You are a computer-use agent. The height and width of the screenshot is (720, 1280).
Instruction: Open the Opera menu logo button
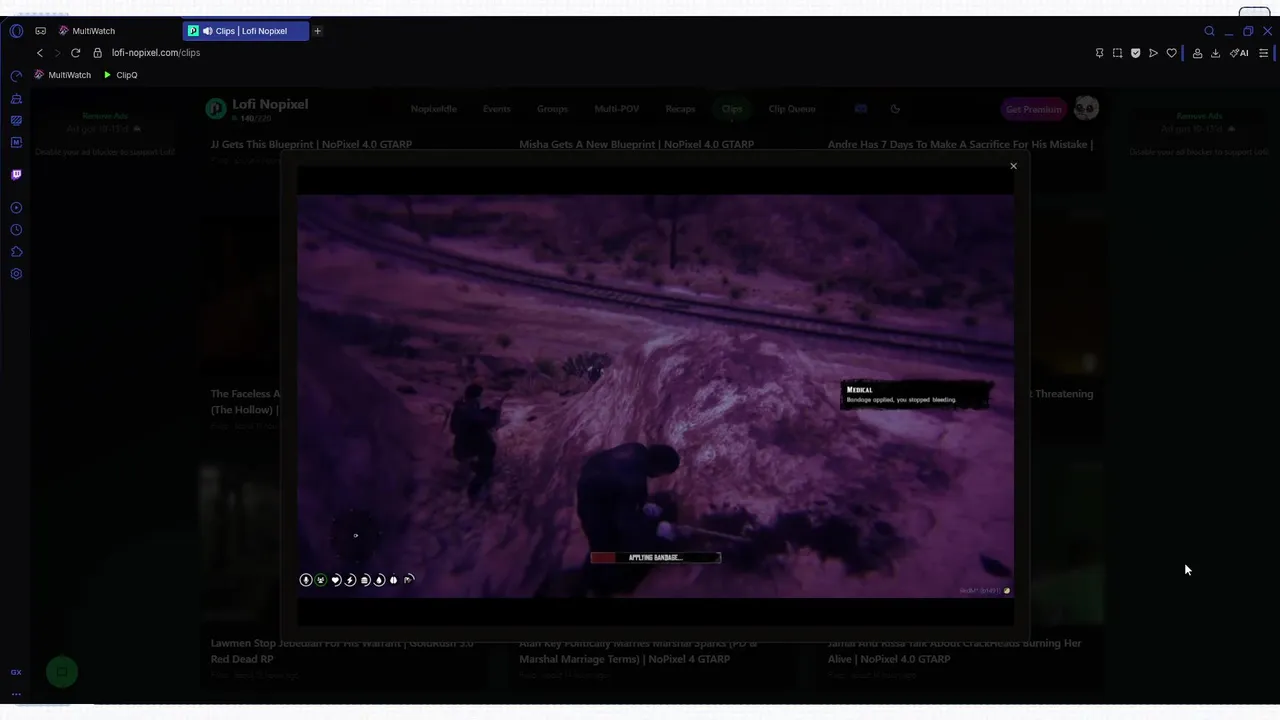coord(16,31)
